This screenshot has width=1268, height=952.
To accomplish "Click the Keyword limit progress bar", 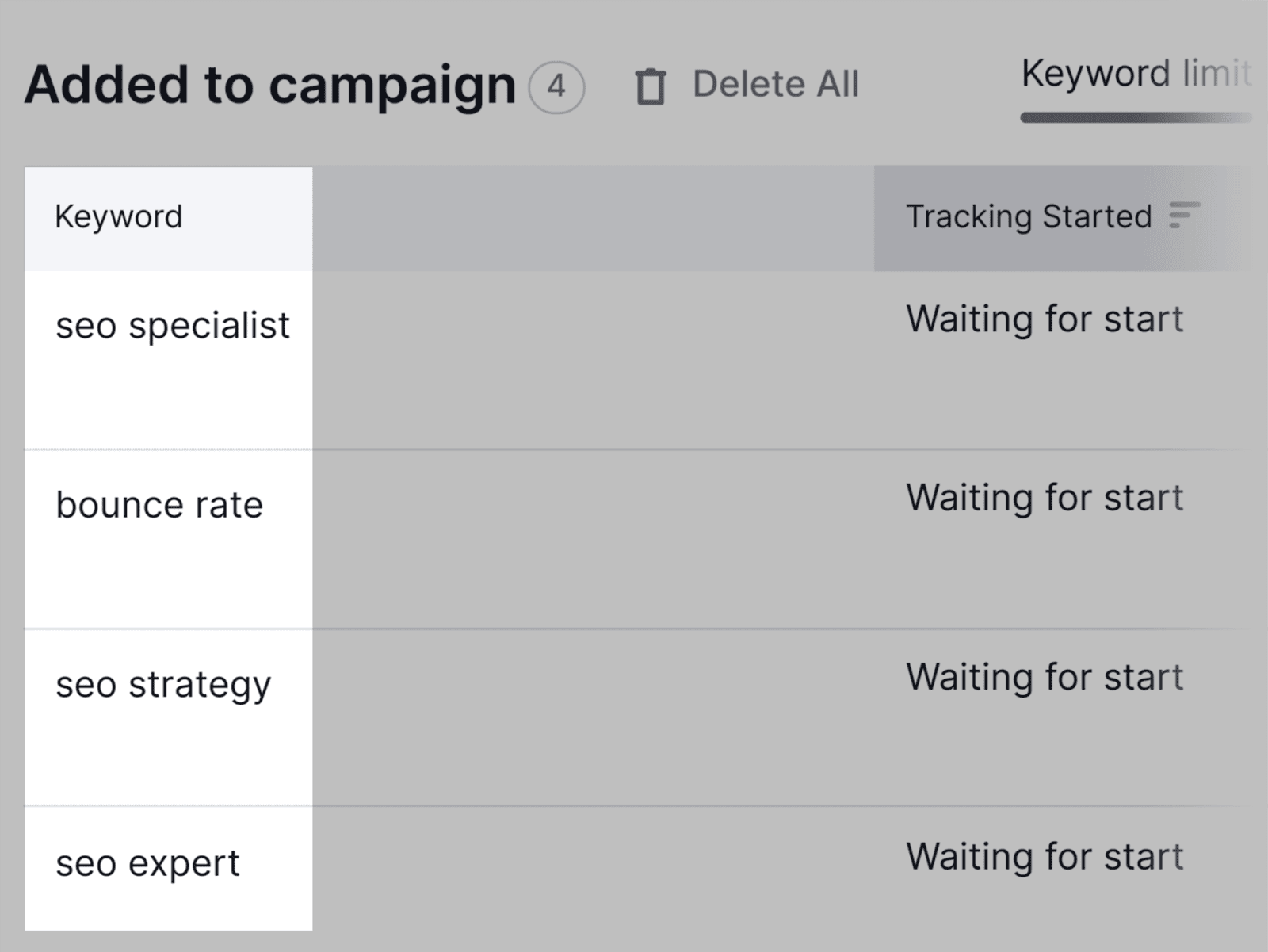I will click(1135, 118).
